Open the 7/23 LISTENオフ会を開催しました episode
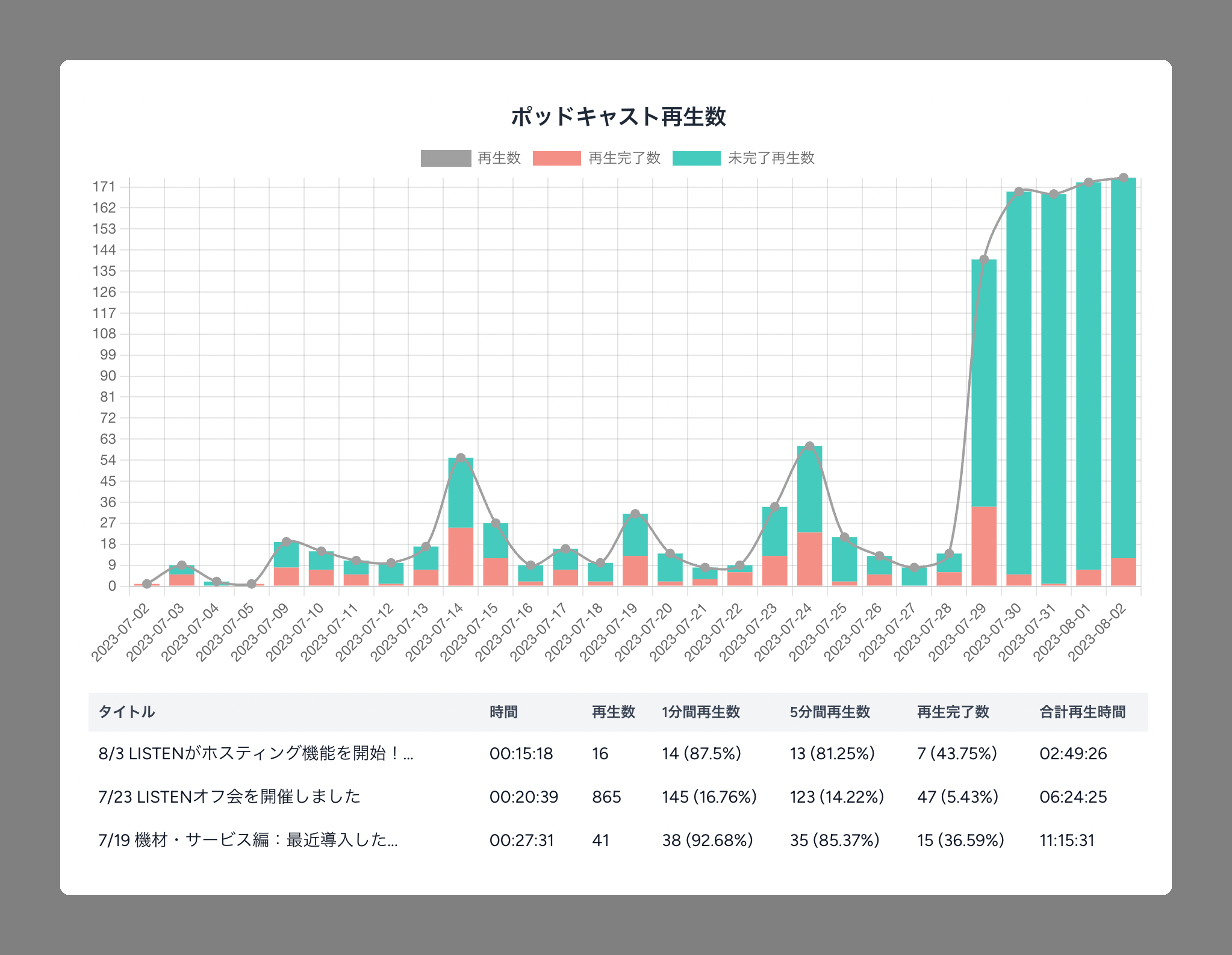This screenshot has width=1232, height=955. 229,797
